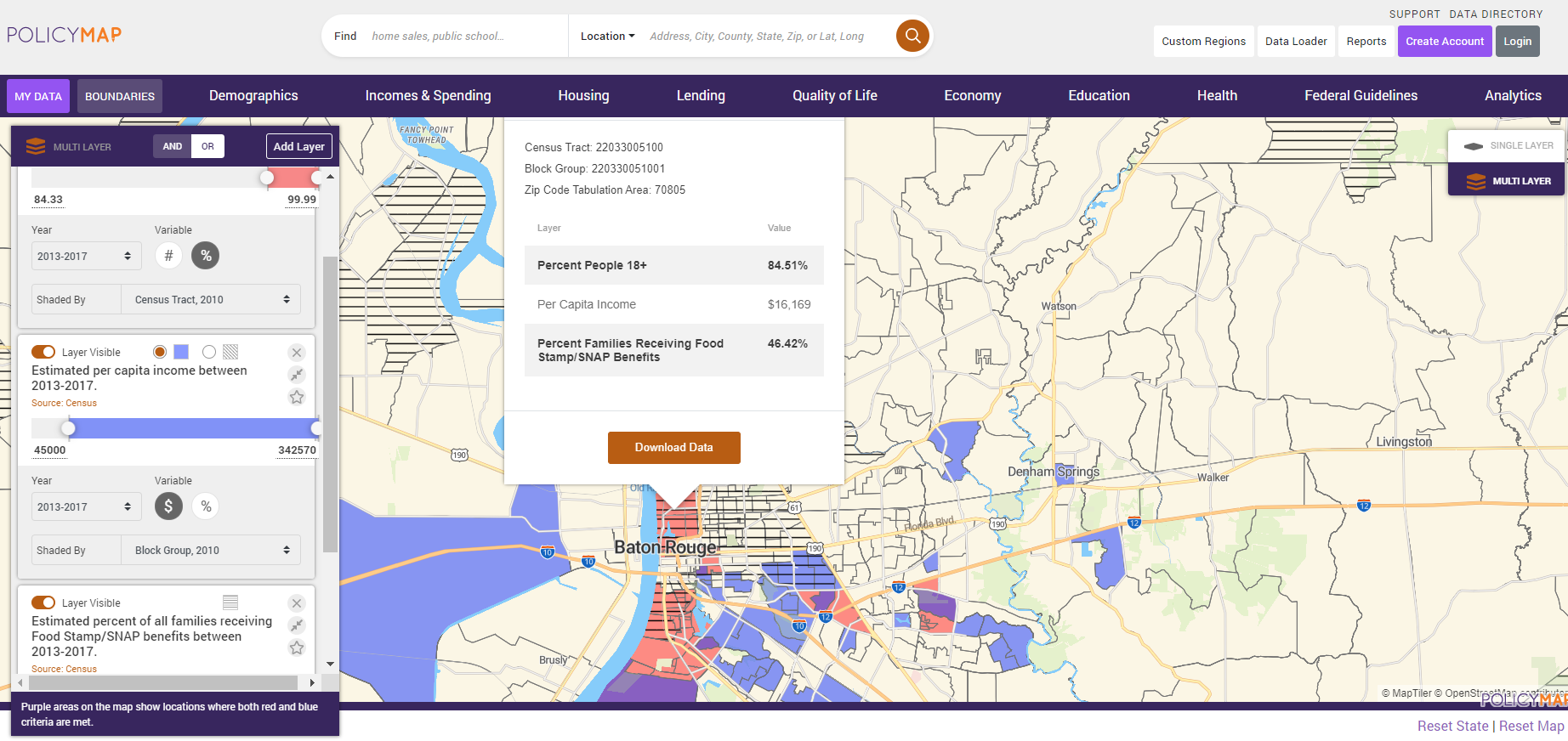This screenshot has height=741, width=1568.
Task: Click the orange search magnifier button
Action: 912,36
